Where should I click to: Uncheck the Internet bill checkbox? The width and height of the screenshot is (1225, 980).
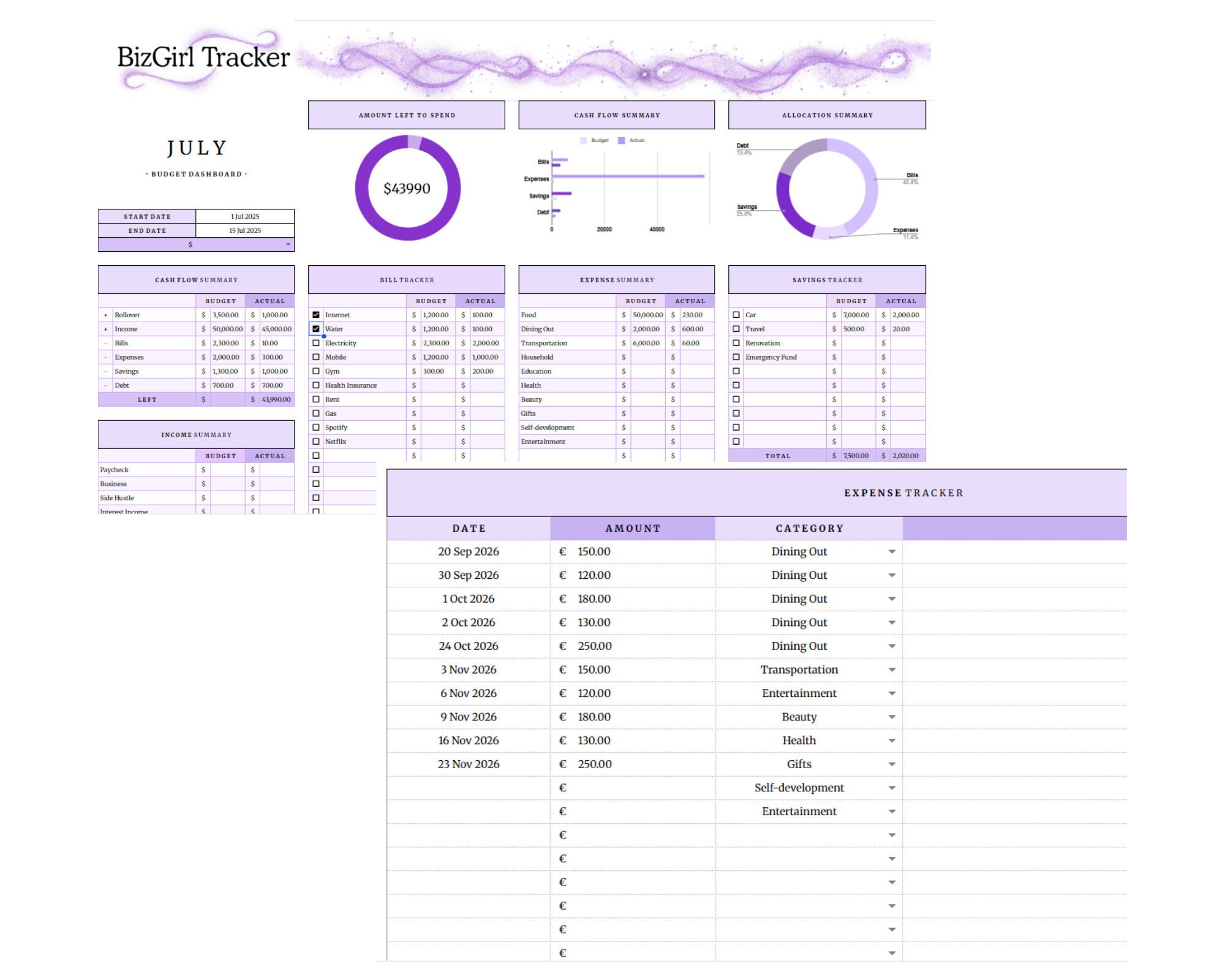(x=316, y=315)
